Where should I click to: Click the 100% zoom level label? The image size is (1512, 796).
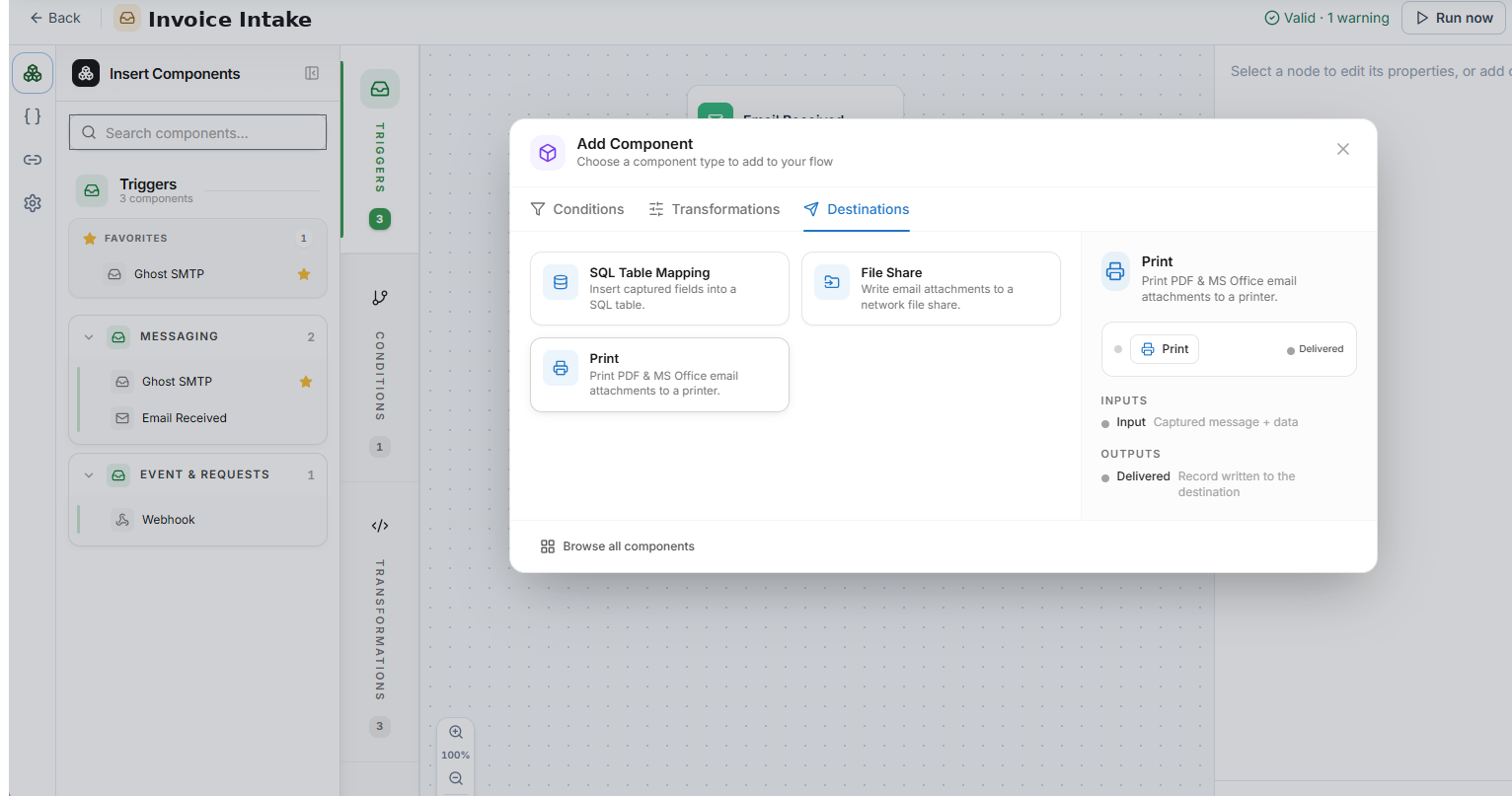click(x=456, y=756)
